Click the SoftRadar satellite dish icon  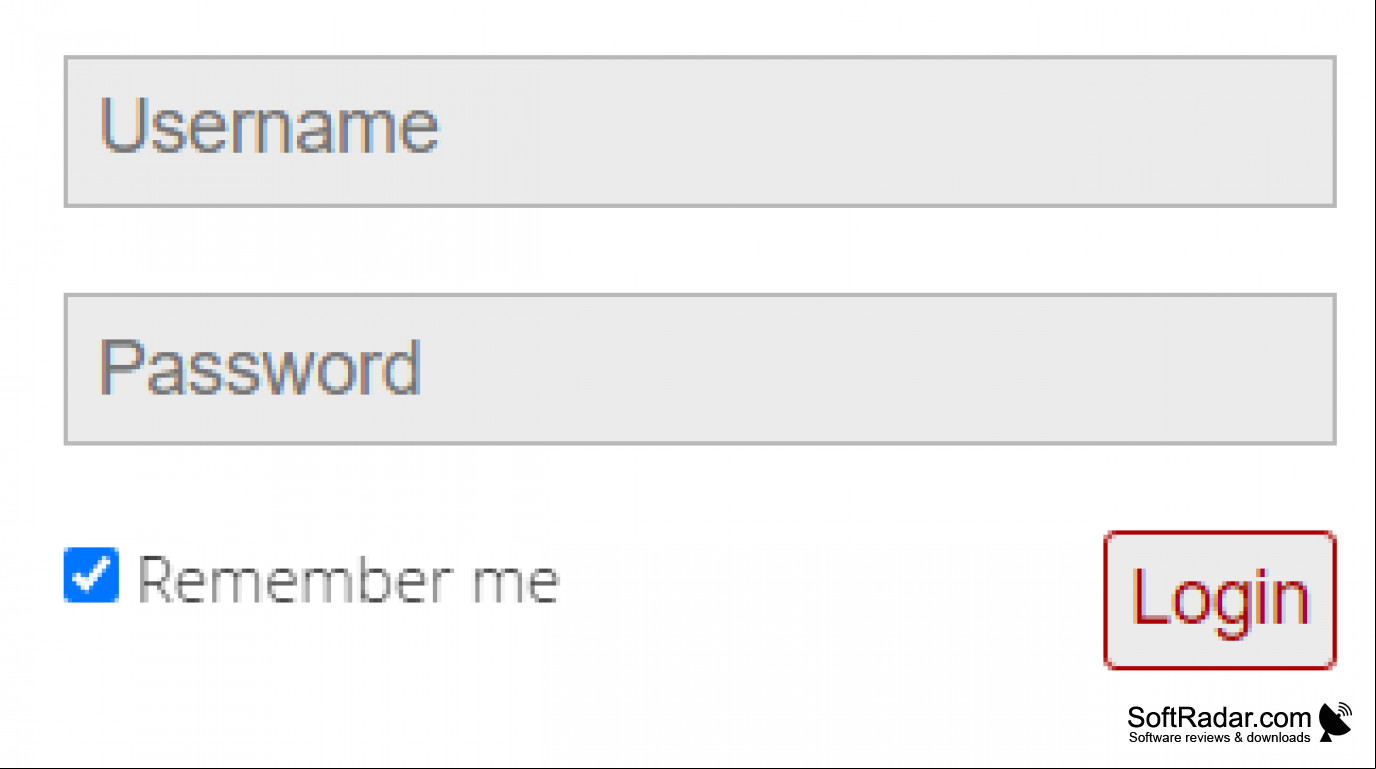[1335, 721]
